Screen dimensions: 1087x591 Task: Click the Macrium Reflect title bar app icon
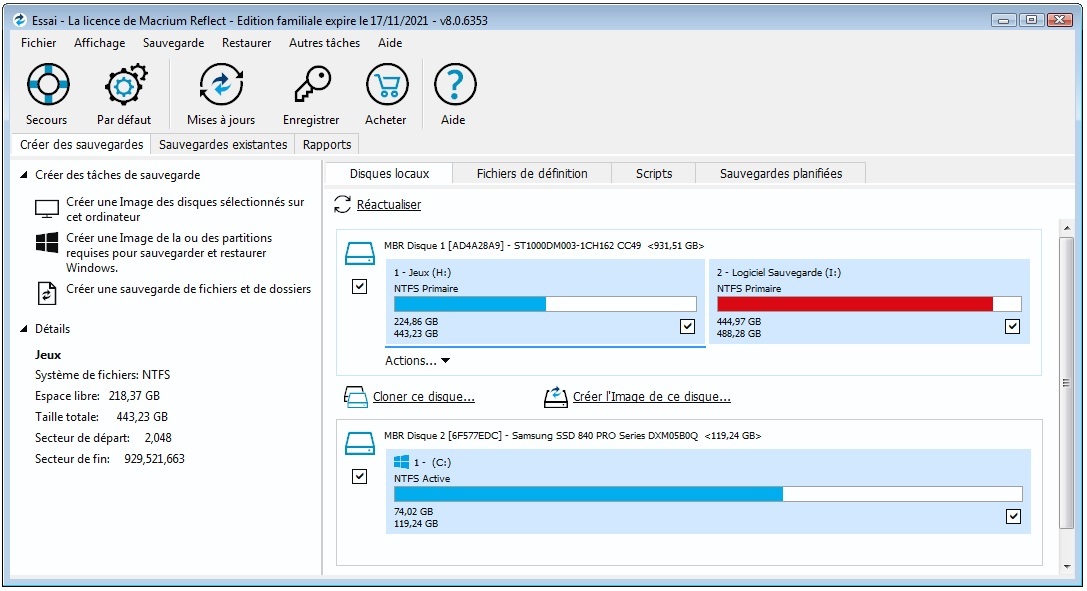coord(20,20)
